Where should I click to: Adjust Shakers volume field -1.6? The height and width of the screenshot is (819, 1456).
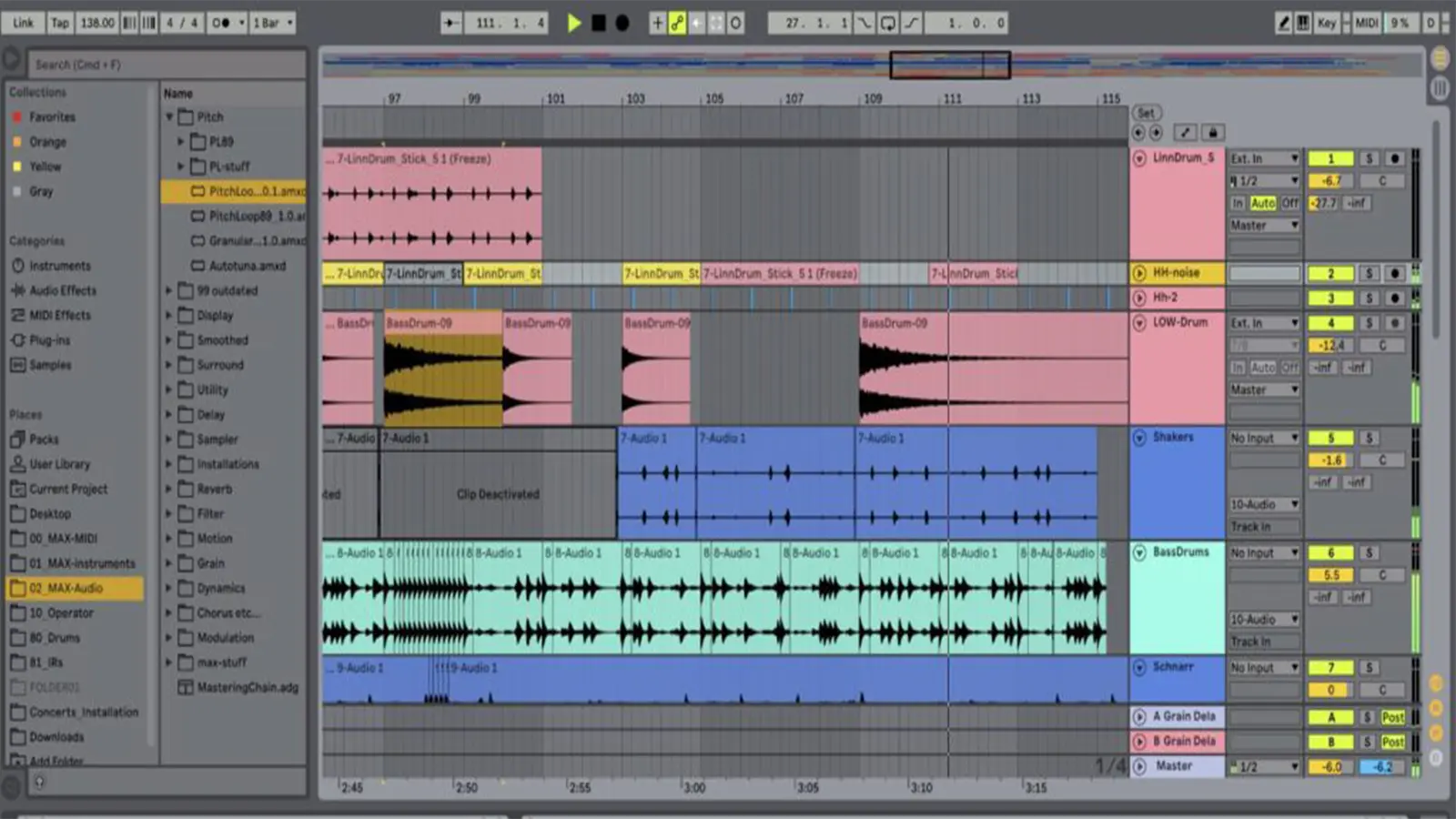(1330, 460)
